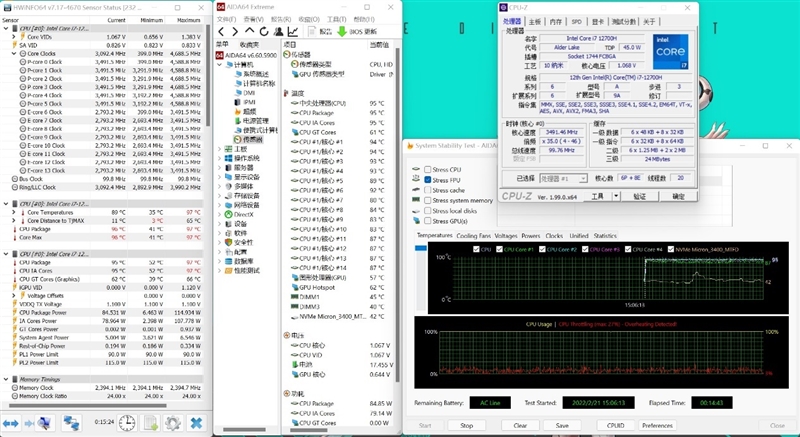The image size is (800, 437).
Task: Click the Clear button in stability test
Action: click(520, 425)
